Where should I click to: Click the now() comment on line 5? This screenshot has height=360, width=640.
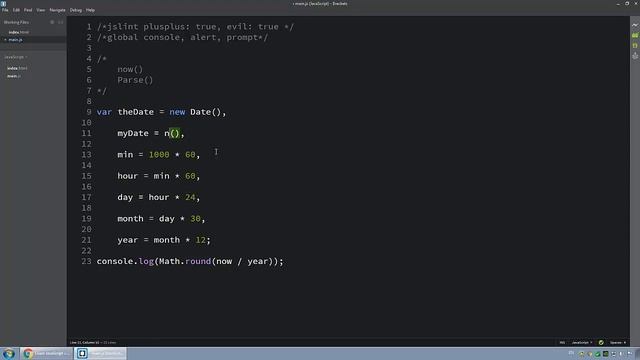tap(130, 69)
